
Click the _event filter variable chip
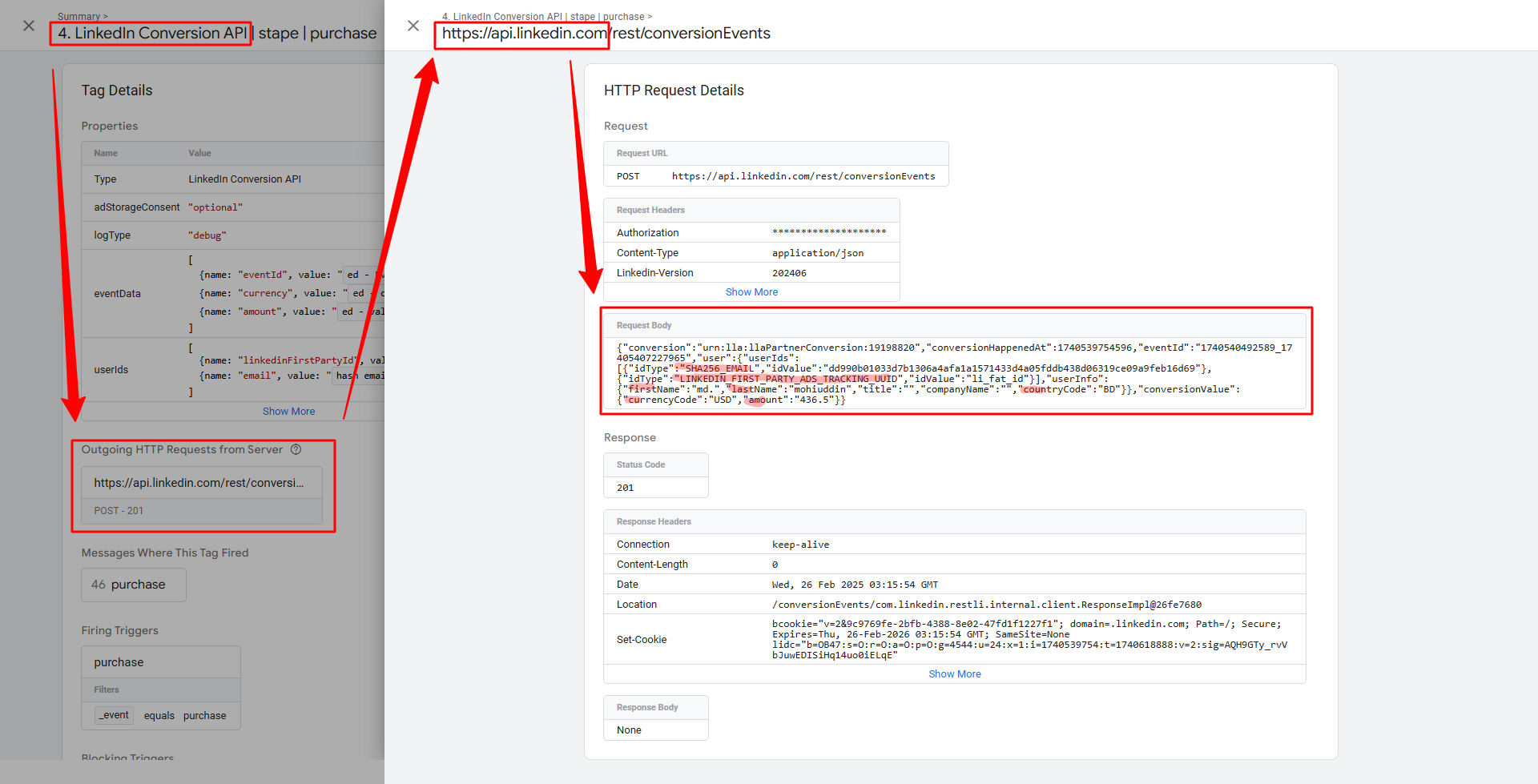point(114,715)
